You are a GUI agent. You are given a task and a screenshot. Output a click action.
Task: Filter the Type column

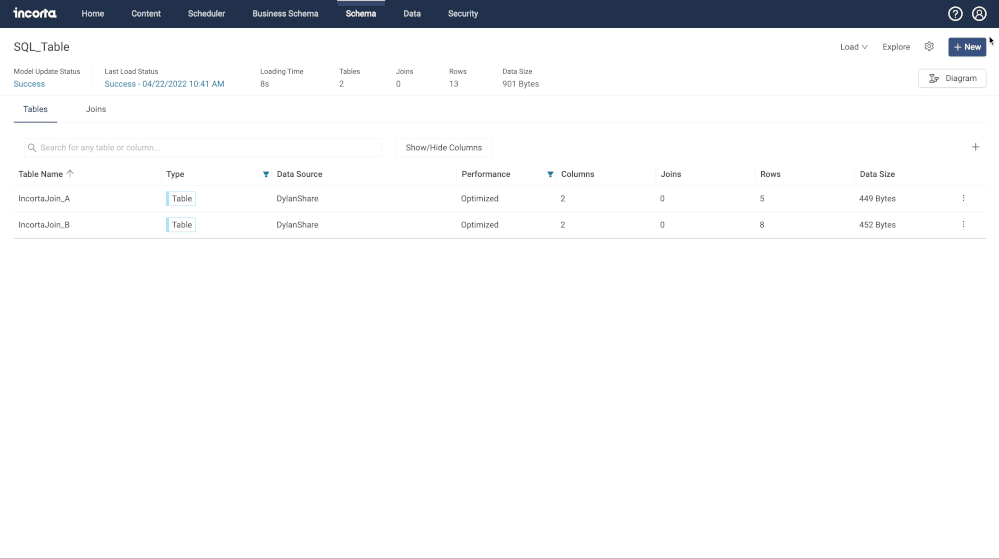click(x=265, y=174)
